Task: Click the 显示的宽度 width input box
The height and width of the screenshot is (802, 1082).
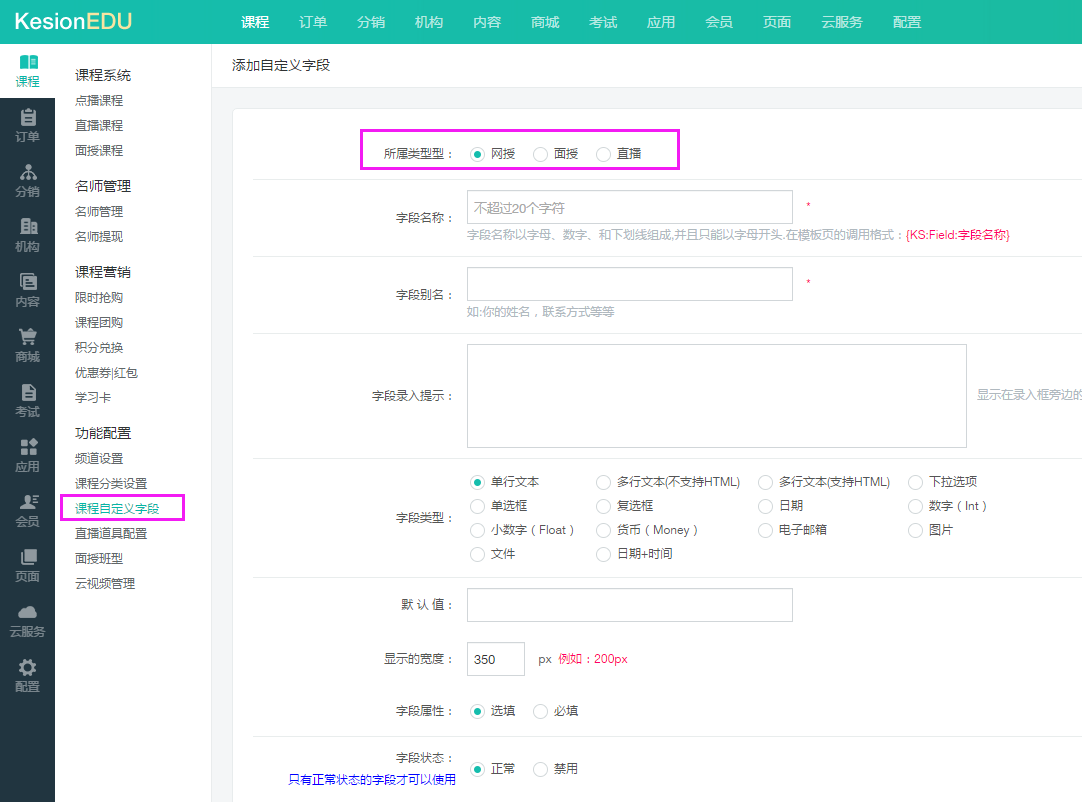Action: point(496,659)
